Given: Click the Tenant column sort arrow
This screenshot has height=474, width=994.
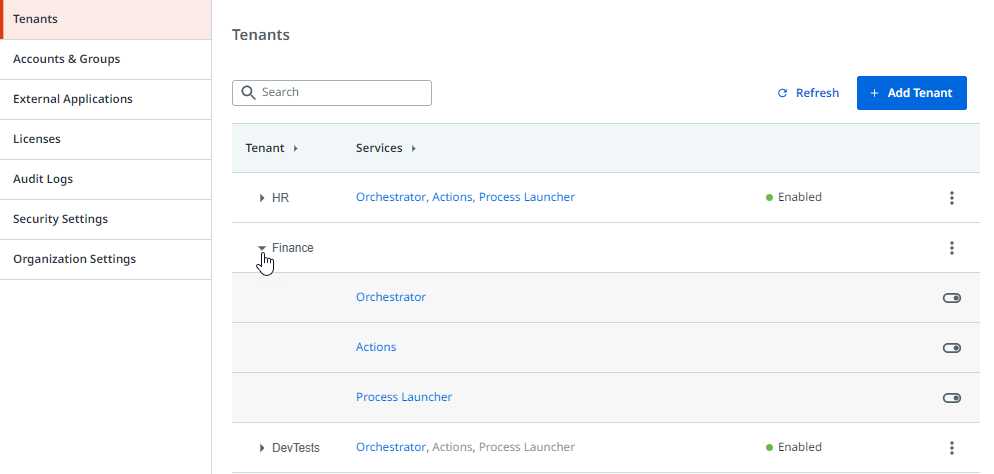Looking at the screenshot, I should 295,148.
